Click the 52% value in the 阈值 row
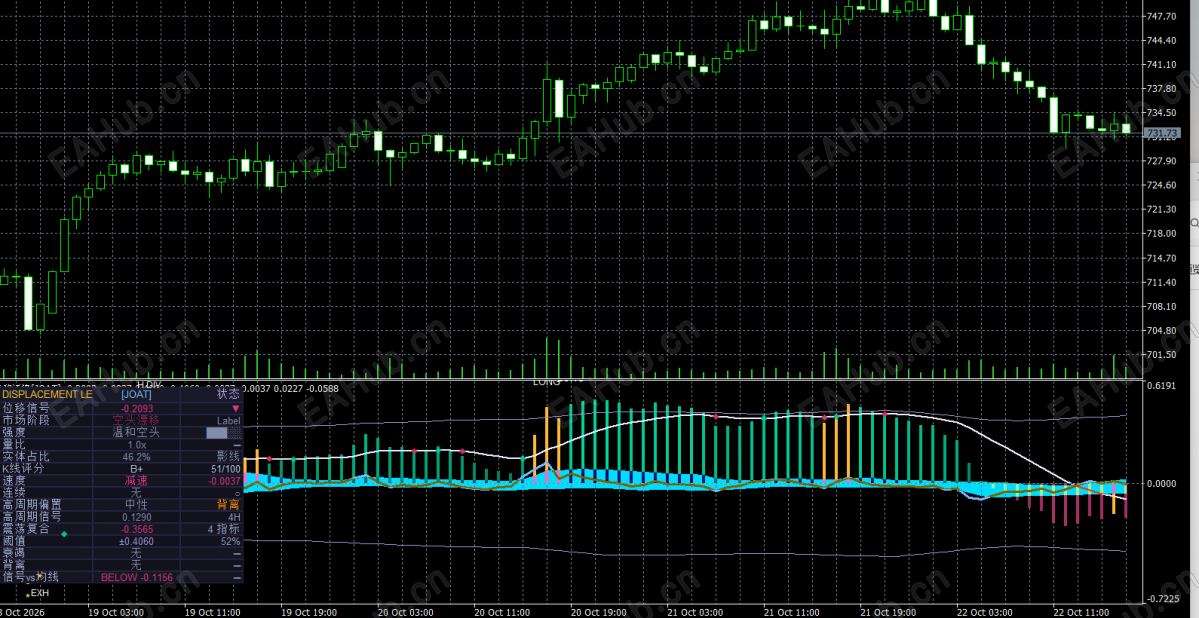 click(230, 542)
